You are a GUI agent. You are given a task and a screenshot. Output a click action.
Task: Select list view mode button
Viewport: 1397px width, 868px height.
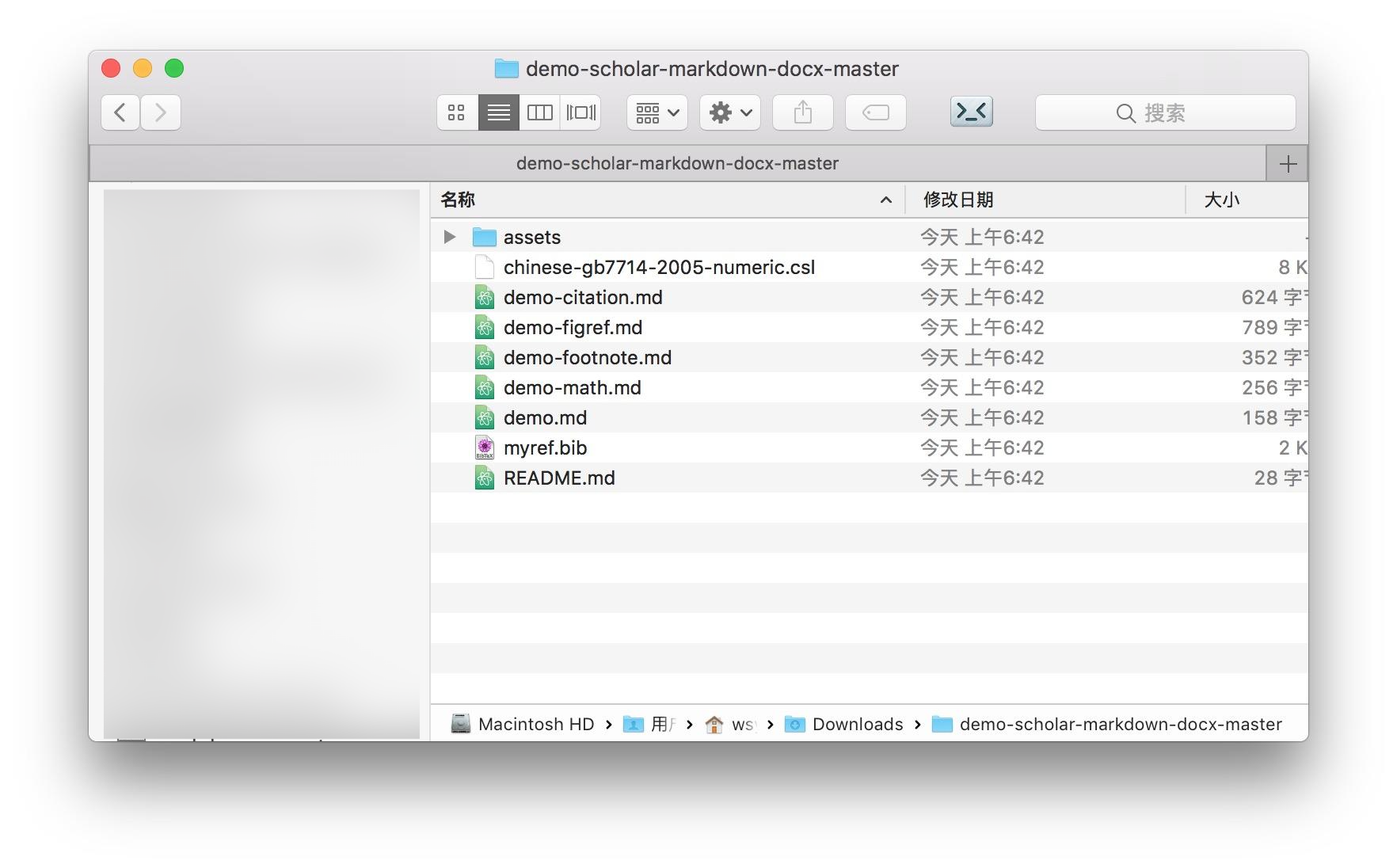[498, 112]
